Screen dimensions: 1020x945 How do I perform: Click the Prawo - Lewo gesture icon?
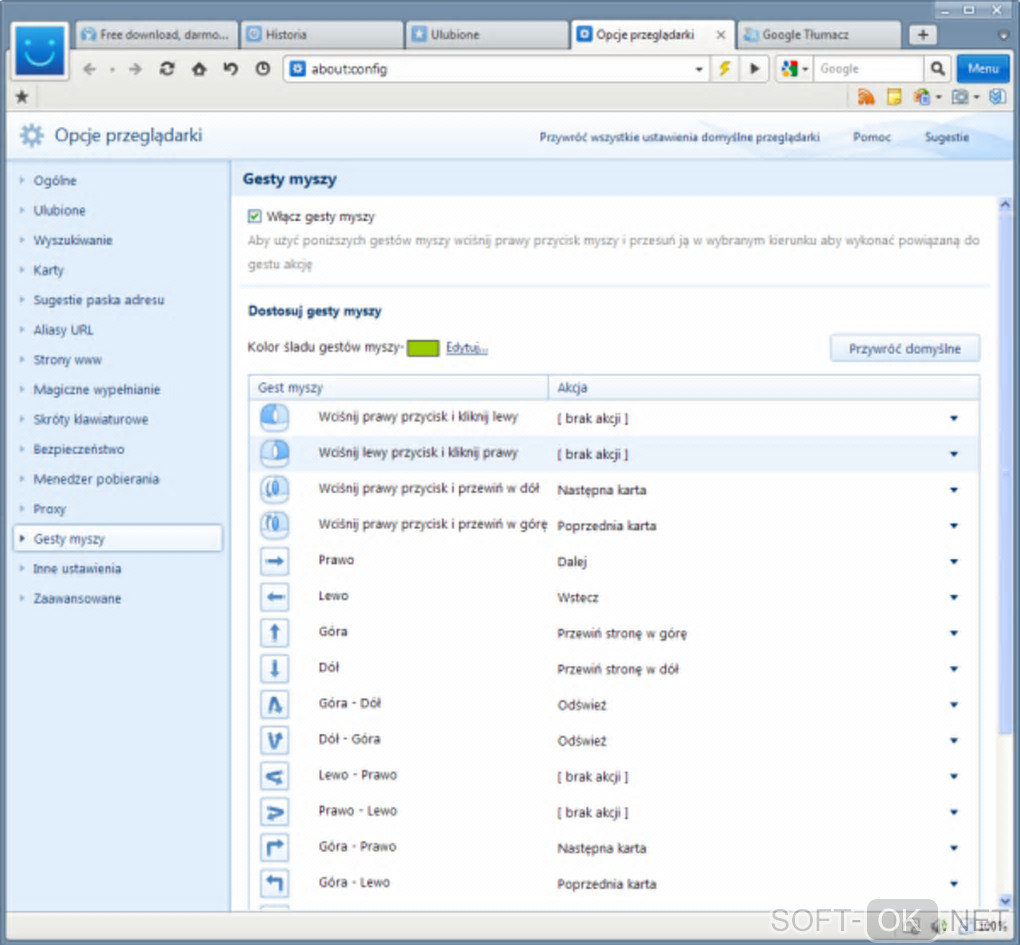pos(275,812)
